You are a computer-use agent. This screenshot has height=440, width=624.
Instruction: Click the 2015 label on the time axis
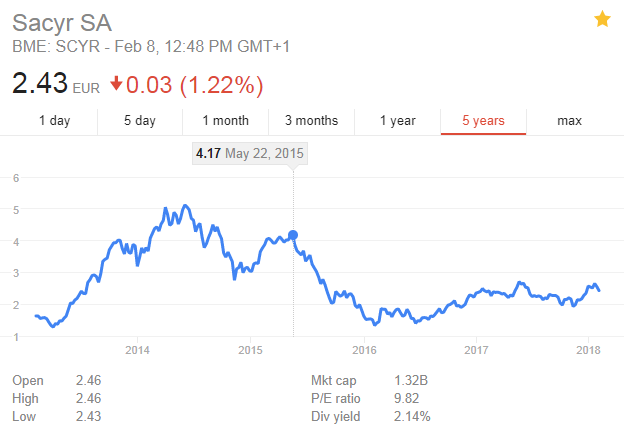250,350
